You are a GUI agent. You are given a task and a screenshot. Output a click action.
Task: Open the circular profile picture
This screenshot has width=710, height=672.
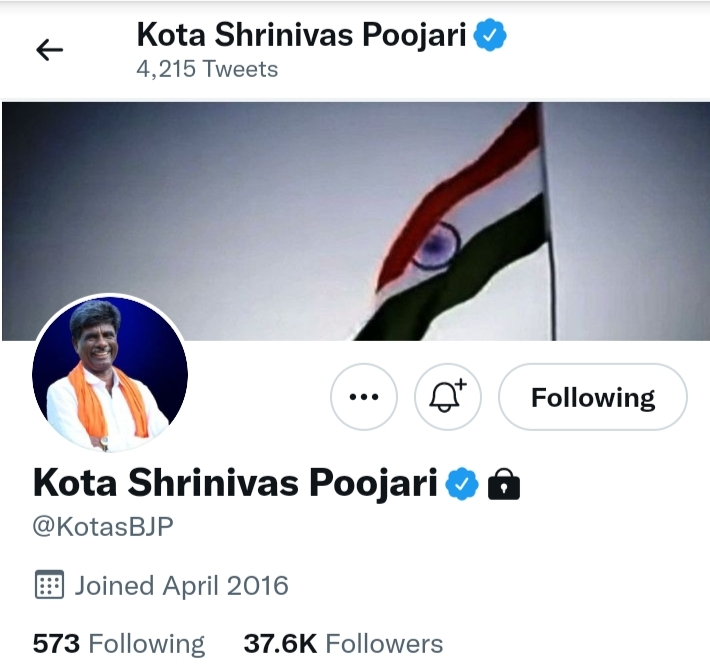click(x=110, y=372)
